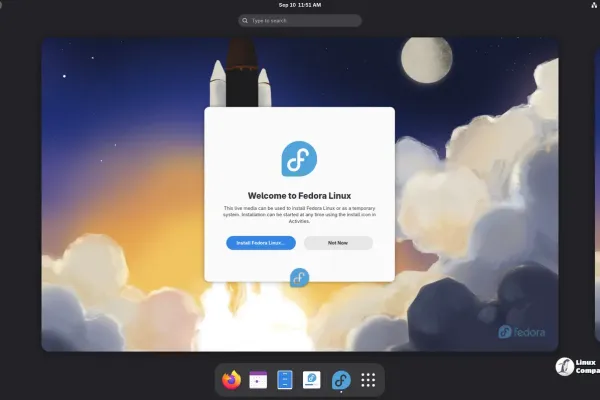Choose the Not Now button
The image size is (600, 400).
(x=338, y=243)
